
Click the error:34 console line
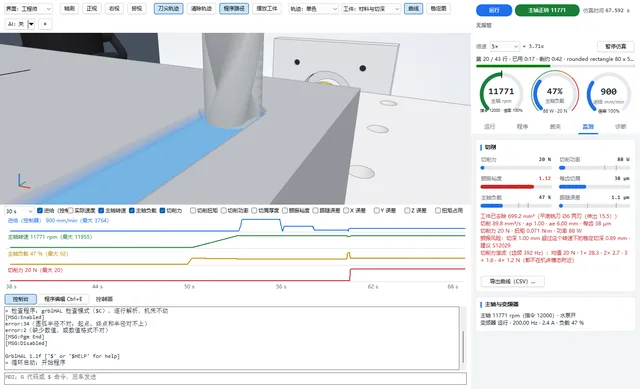76,324
